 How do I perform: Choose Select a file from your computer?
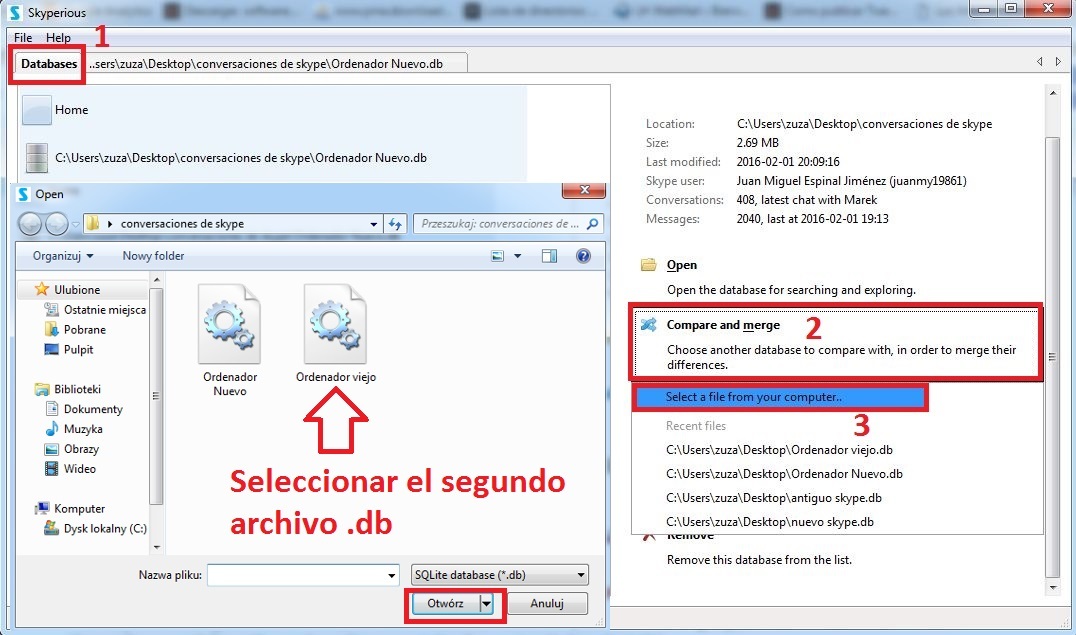(780, 397)
